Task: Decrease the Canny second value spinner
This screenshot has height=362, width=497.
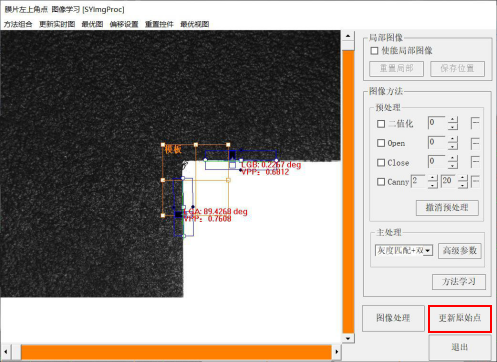Action: tap(463, 185)
